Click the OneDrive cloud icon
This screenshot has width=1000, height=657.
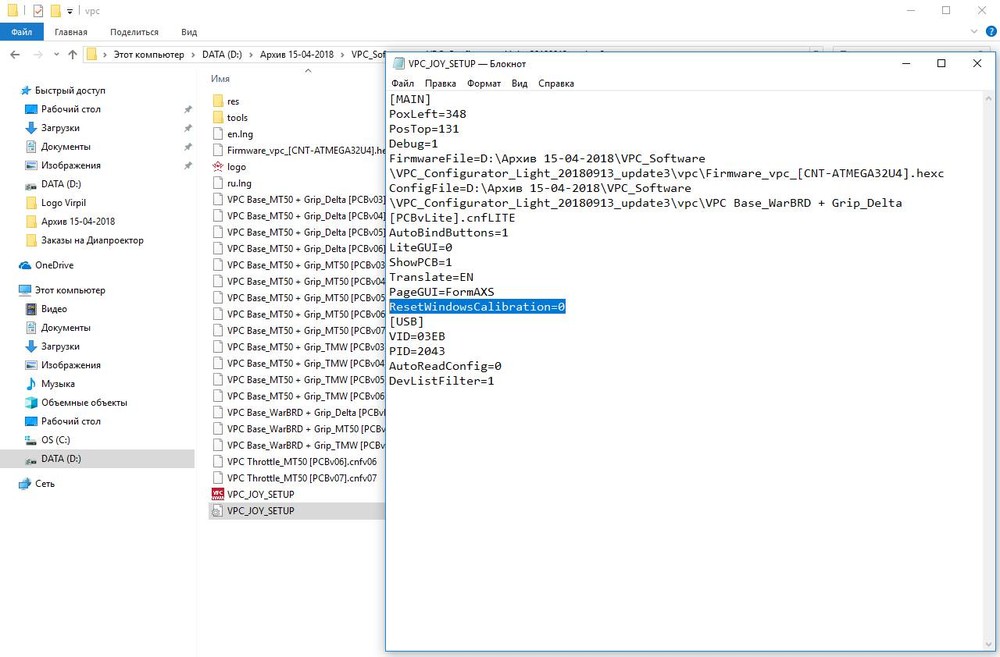pyautogui.click(x=26, y=265)
